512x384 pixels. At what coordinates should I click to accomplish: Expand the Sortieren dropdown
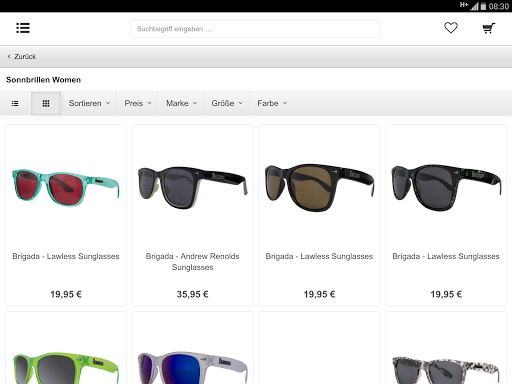(x=89, y=104)
